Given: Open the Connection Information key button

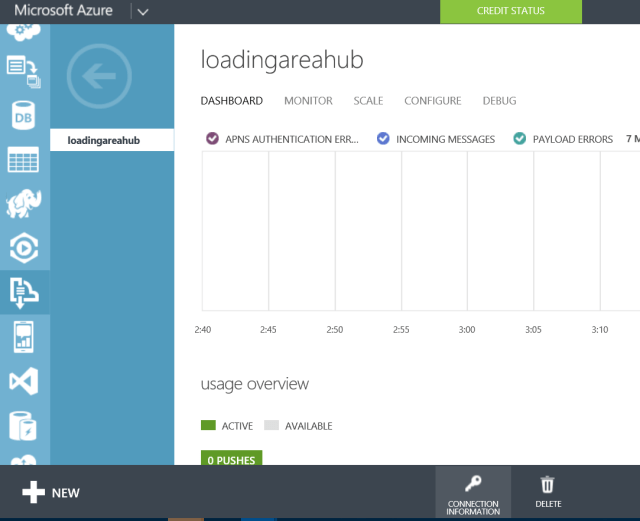Looking at the screenshot, I should pos(473,494).
